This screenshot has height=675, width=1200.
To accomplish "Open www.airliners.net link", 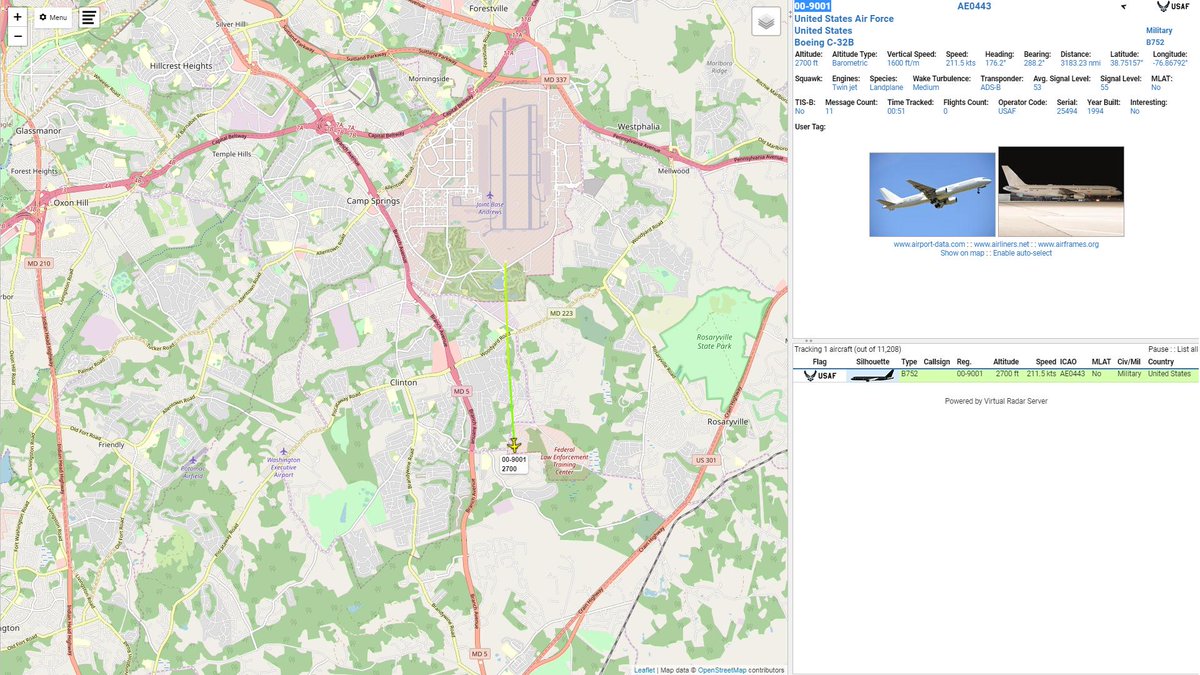I will pos(1001,244).
